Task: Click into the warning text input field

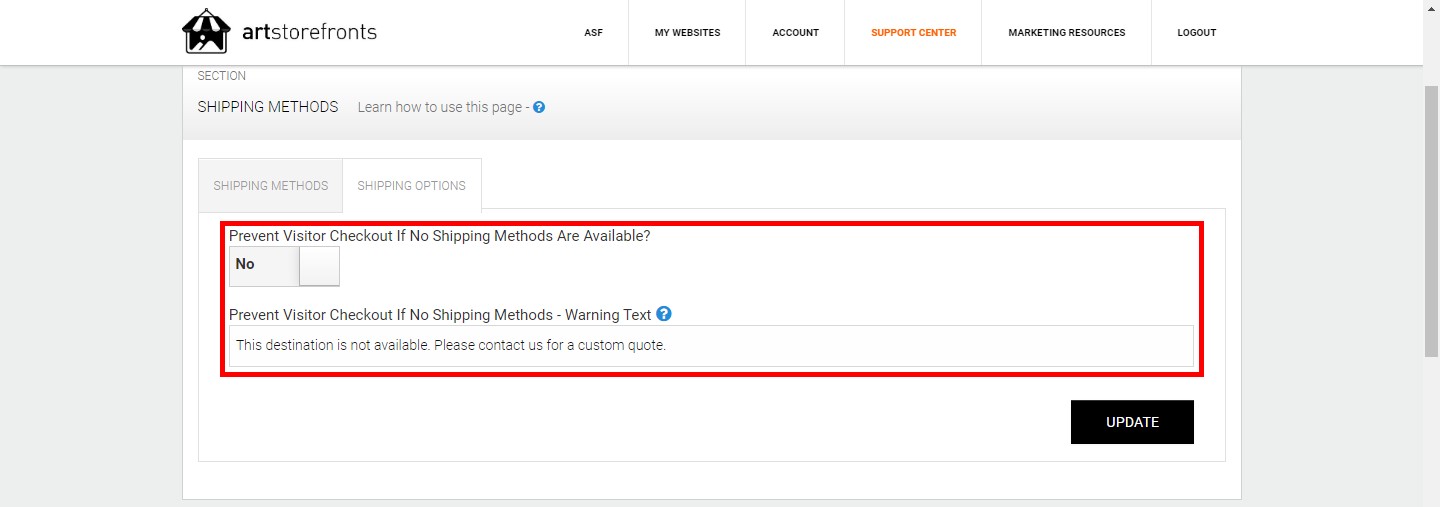Action: pyautogui.click(x=711, y=346)
